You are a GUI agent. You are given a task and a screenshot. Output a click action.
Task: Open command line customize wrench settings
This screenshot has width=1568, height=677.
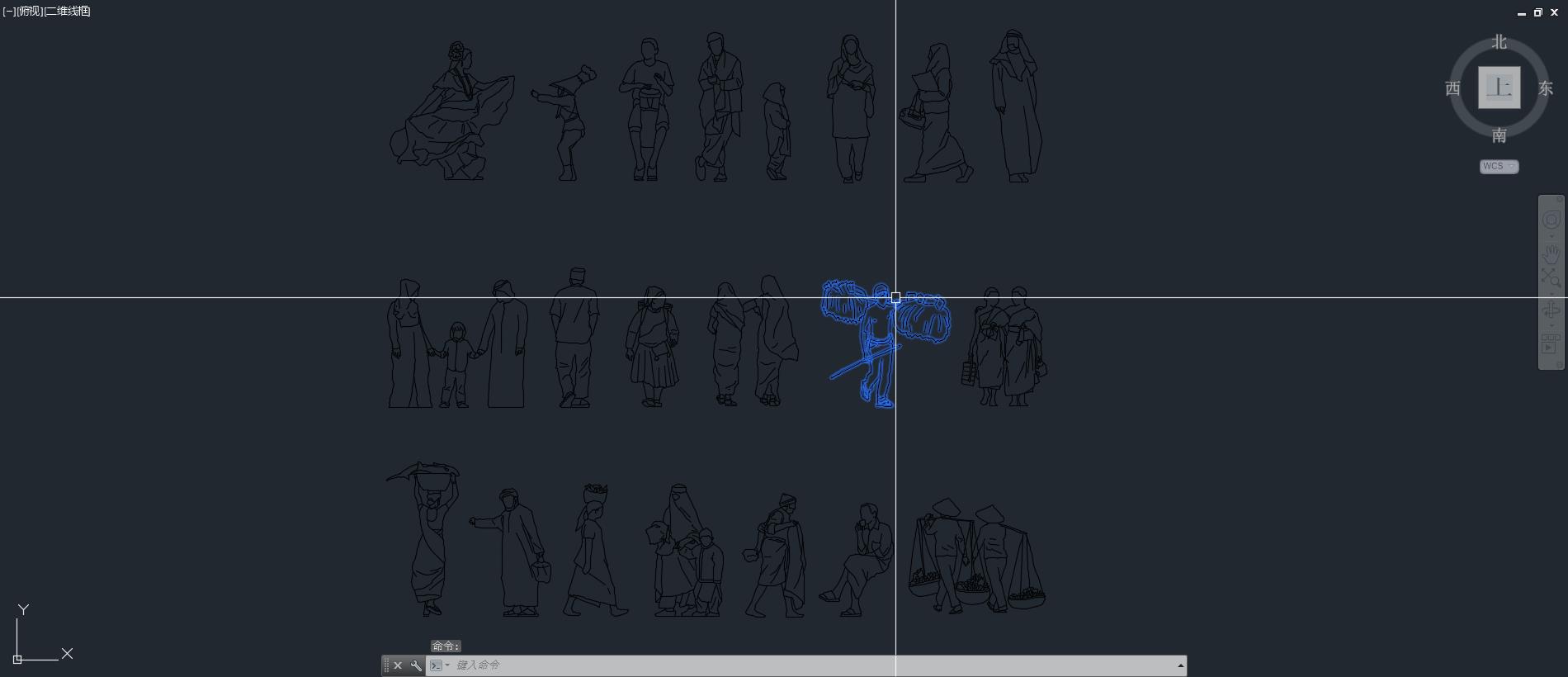click(416, 665)
